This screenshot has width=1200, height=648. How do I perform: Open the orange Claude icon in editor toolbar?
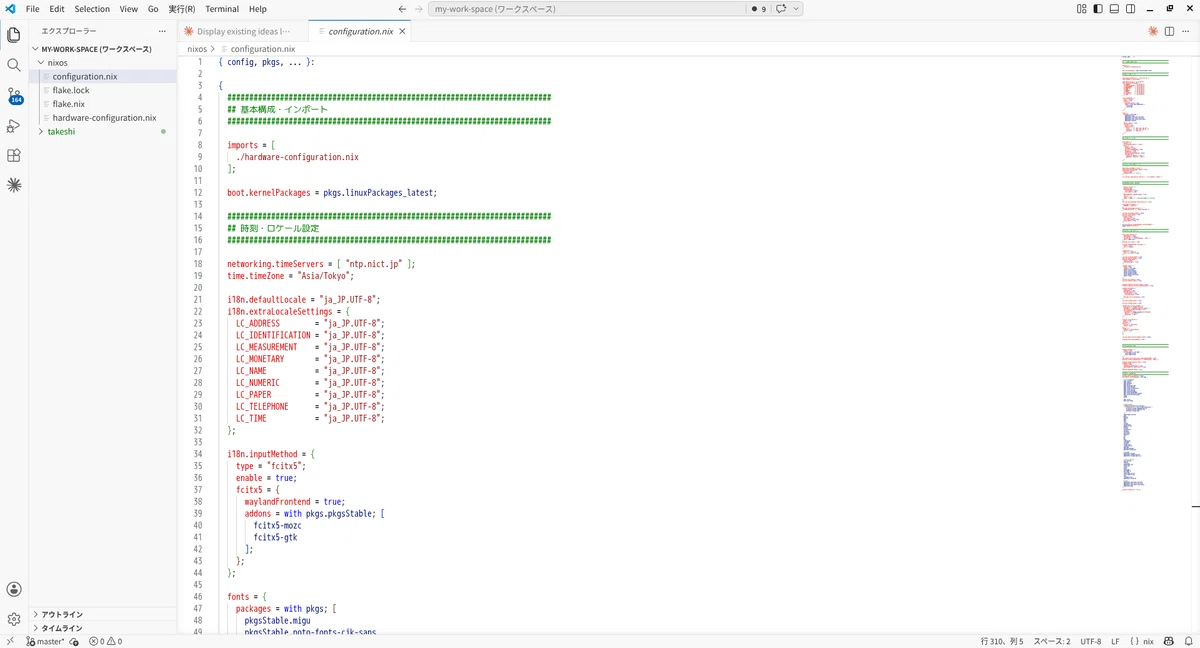pos(1153,31)
